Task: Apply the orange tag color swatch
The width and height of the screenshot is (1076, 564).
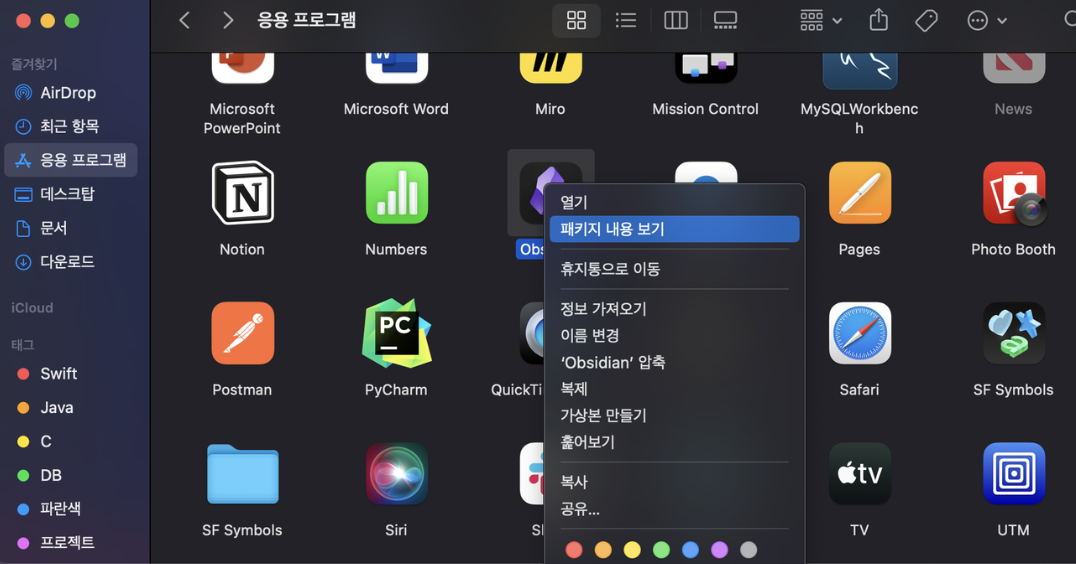Action: tap(603, 550)
